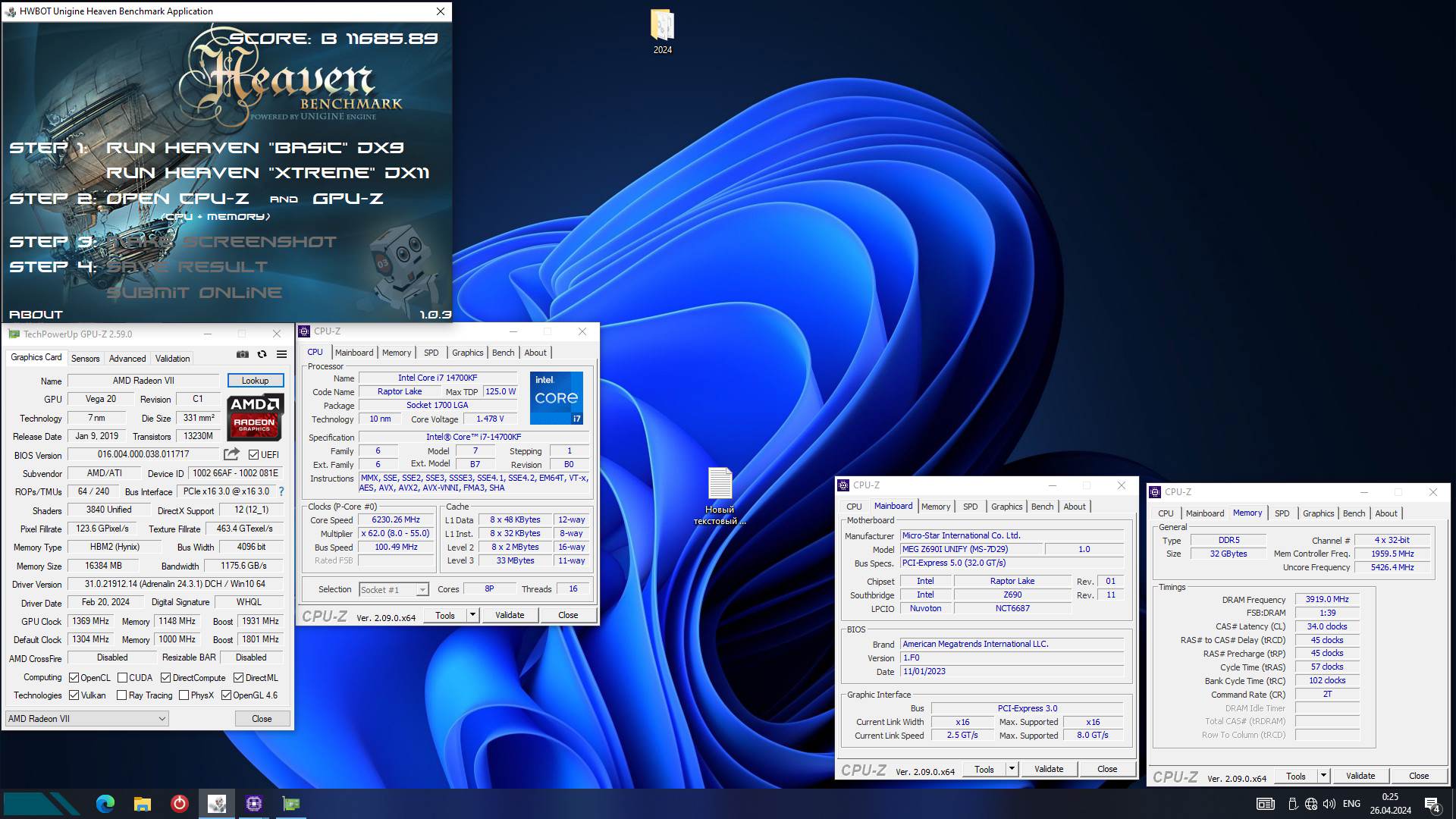Click Validate in CPU tab window
Image resolution: width=1456 pixels, height=819 pixels.
coord(510,615)
